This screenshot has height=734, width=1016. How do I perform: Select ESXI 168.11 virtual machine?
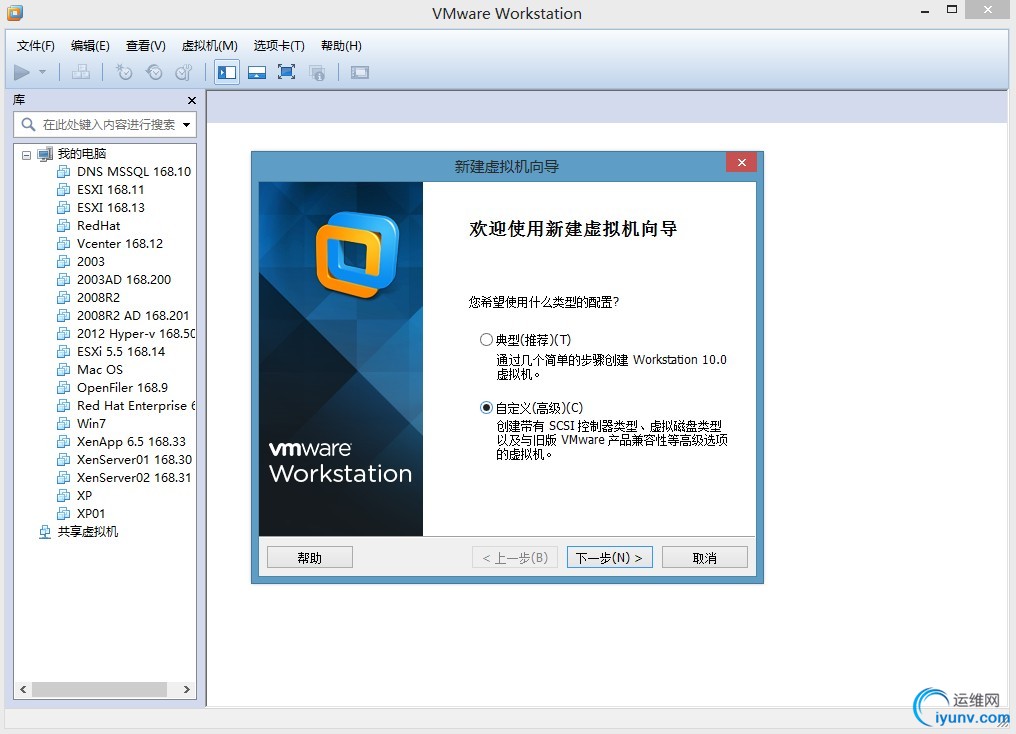[x=110, y=190]
